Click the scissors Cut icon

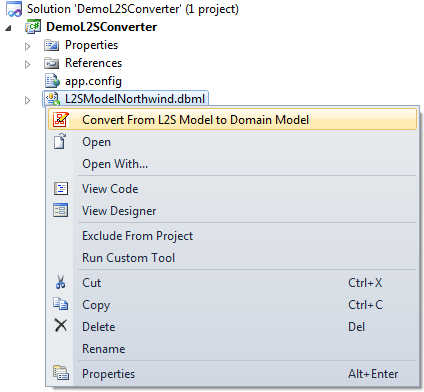(60, 282)
